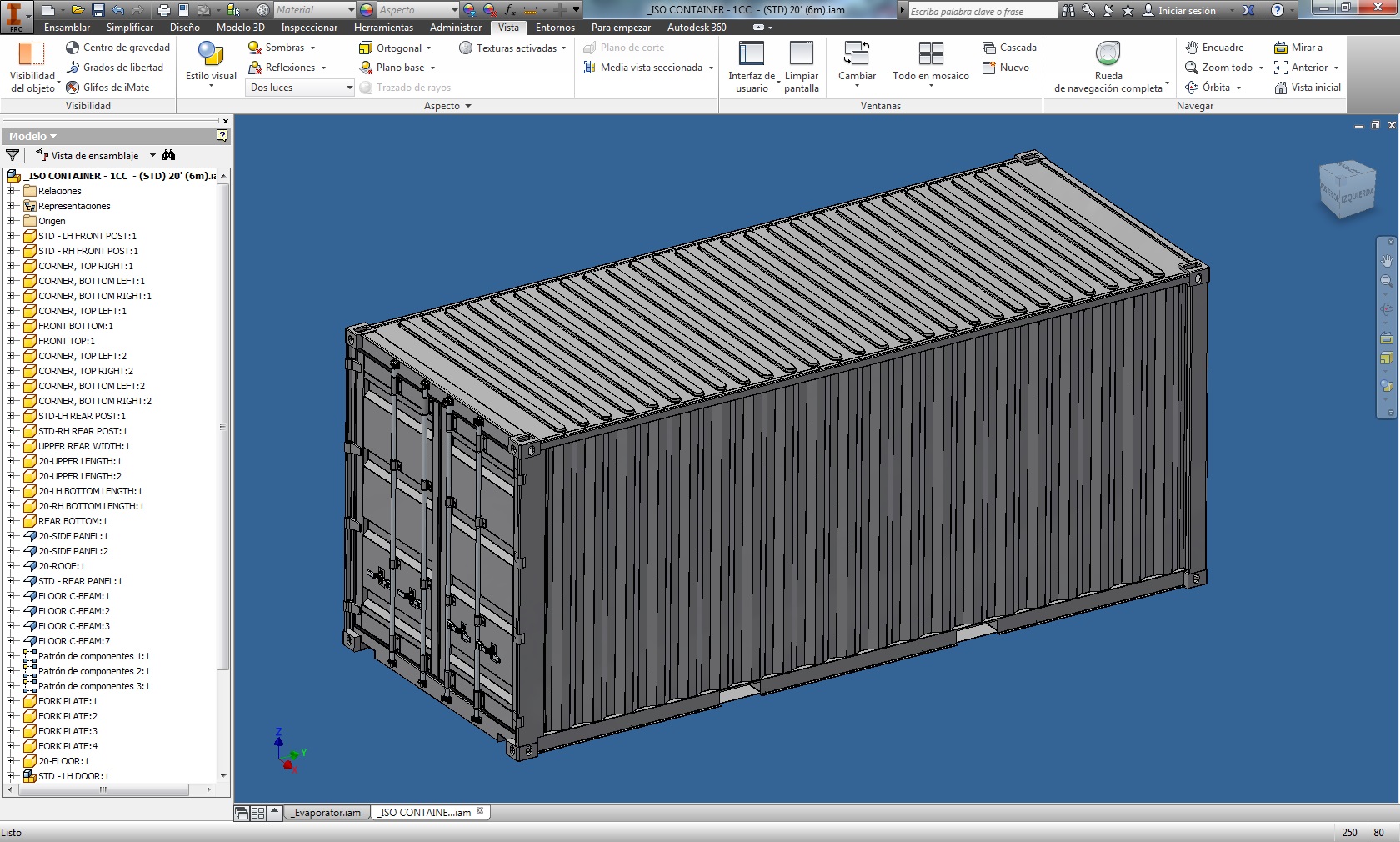Select FLOOR C-BEAM:7 in the tree
Screen dimensions: 1400x842
click(73, 641)
